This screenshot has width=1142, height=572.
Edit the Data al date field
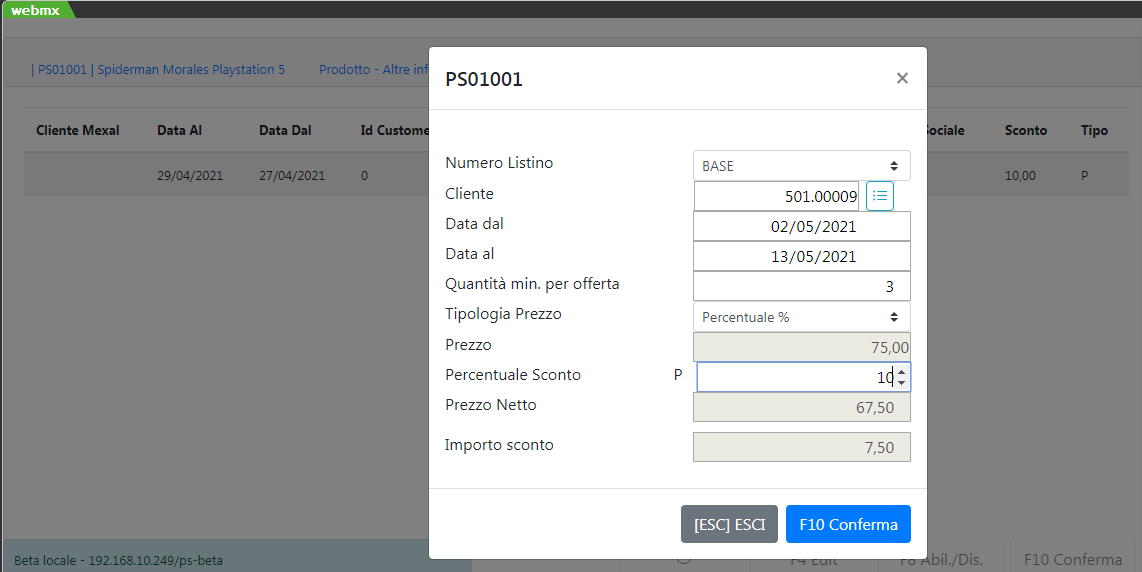(x=801, y=257)
